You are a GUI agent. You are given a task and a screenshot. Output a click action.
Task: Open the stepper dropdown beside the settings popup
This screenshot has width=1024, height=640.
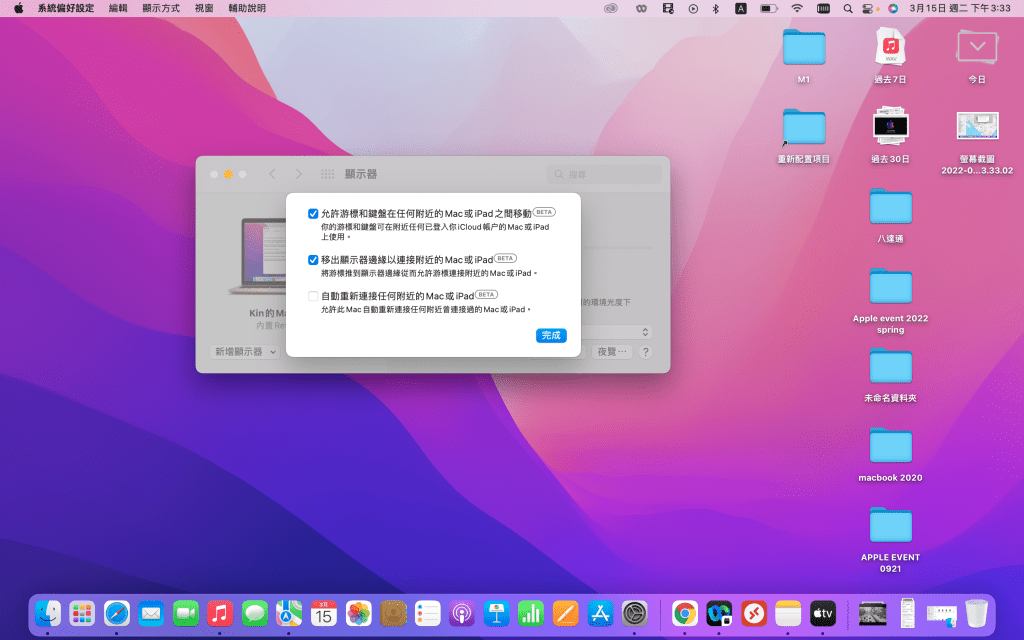pos(644,332)
